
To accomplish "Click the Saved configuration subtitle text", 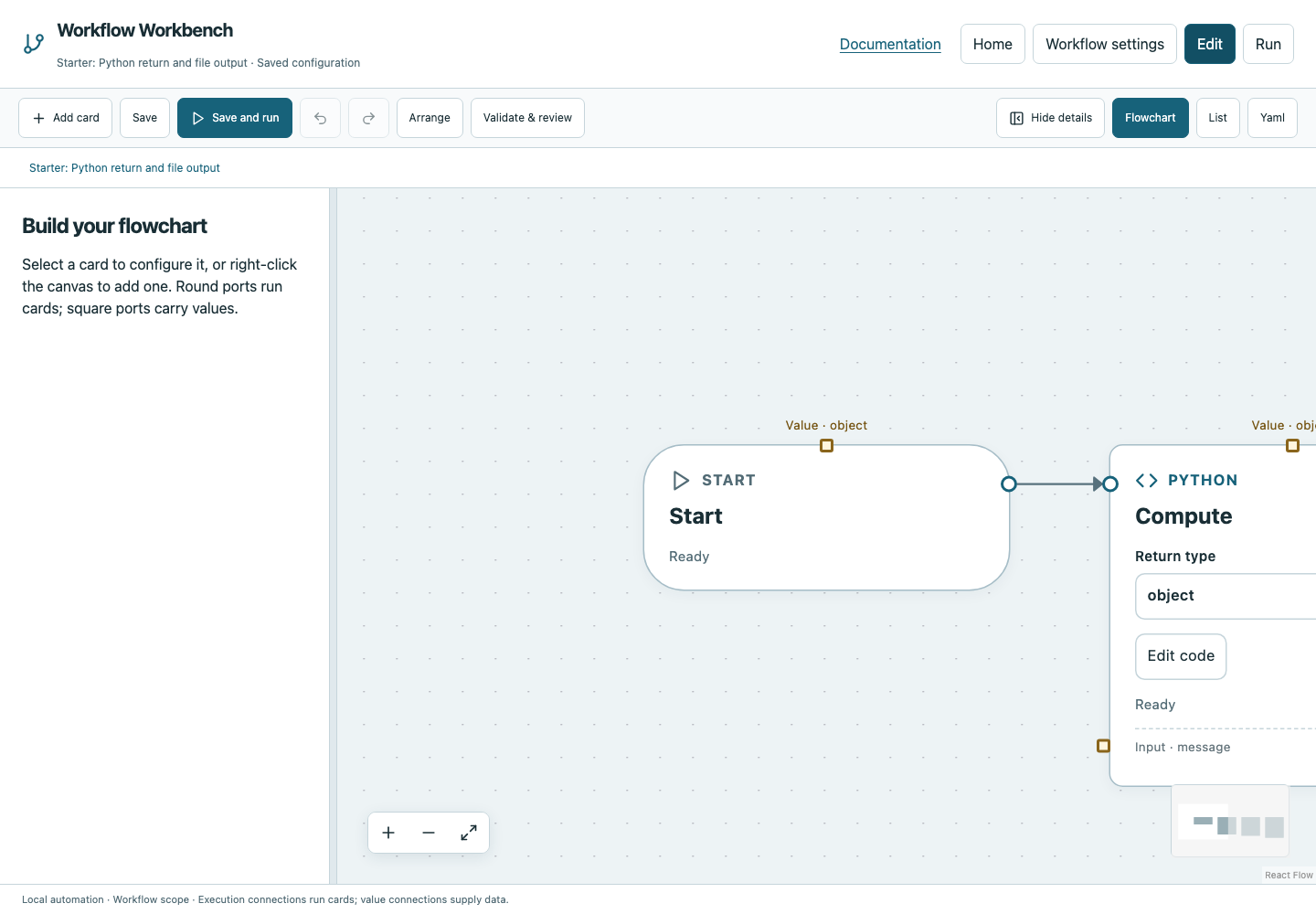I will tap(308, 63).
